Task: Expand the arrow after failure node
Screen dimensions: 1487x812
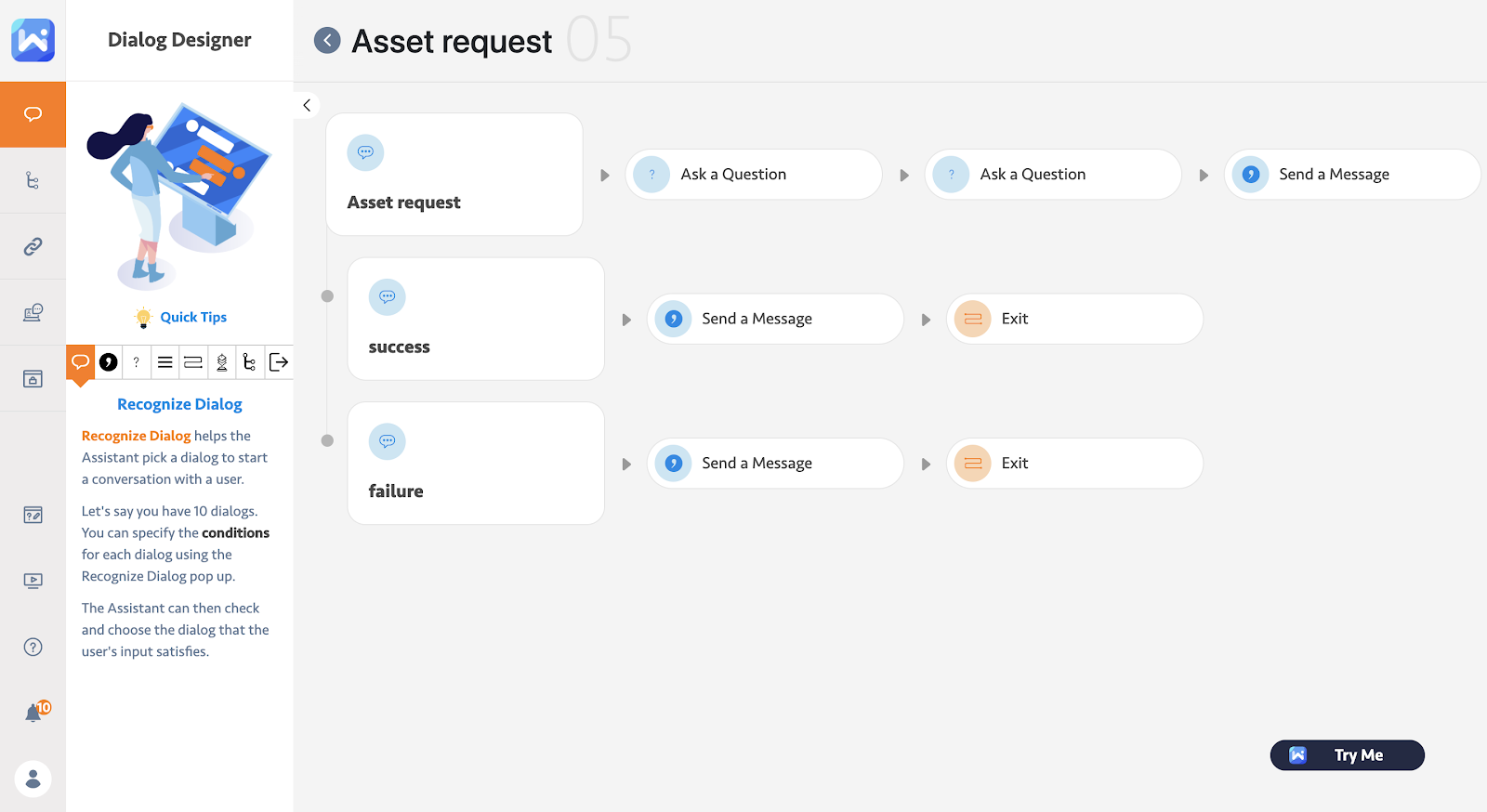Action: pos(626,464)
